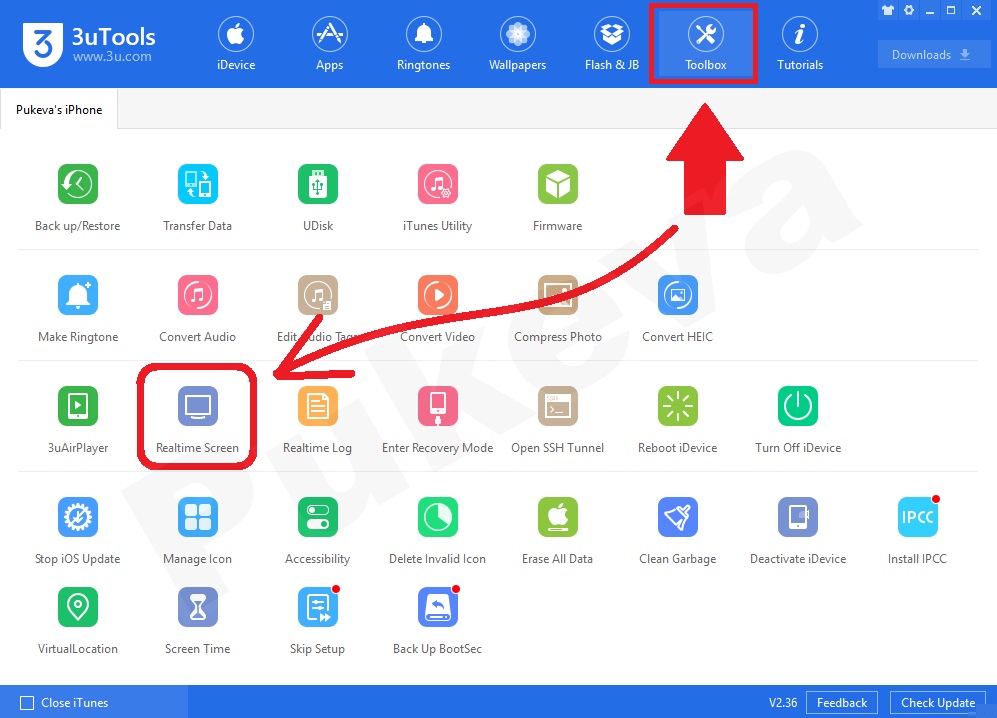
Task: Click the 3uTools logo
Action: click(x=43, y=44)
